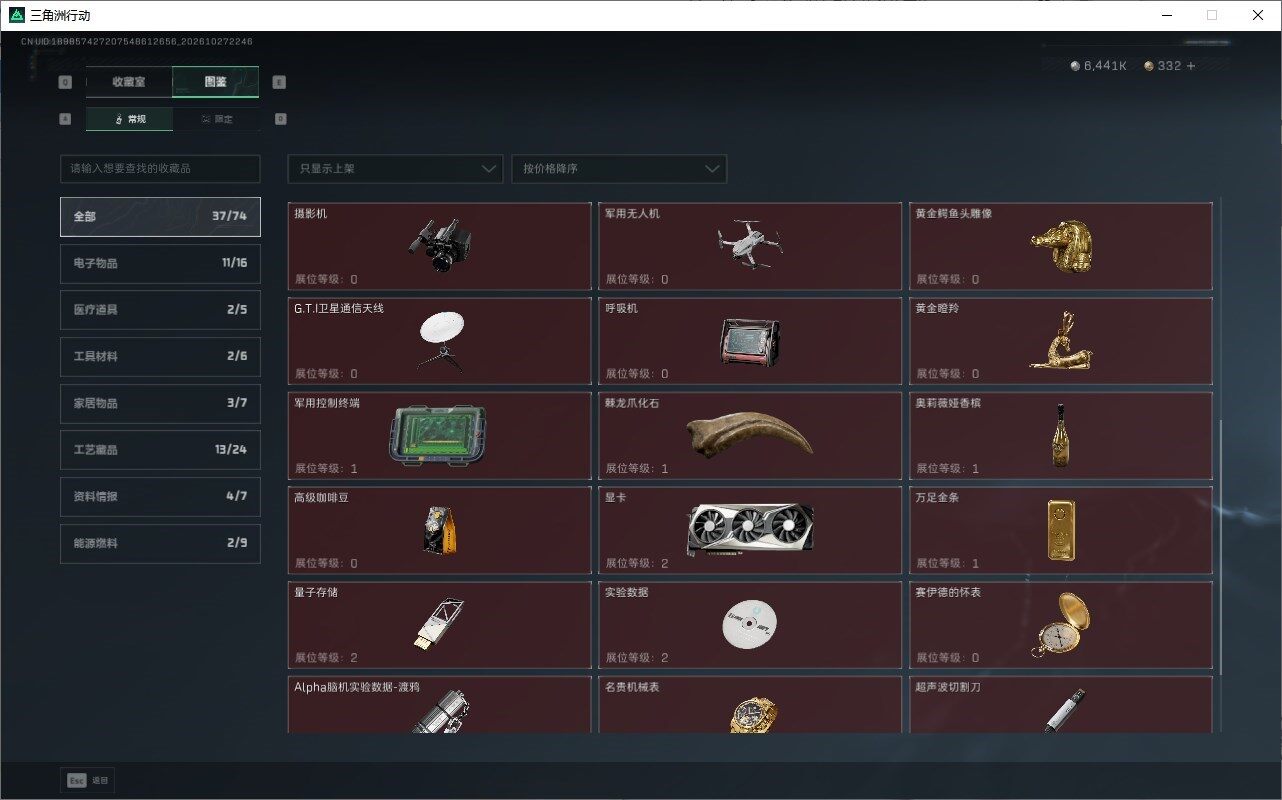Open the 只显示上架 filter dropdown
The image size is (1282, 800).
[395, 169]
